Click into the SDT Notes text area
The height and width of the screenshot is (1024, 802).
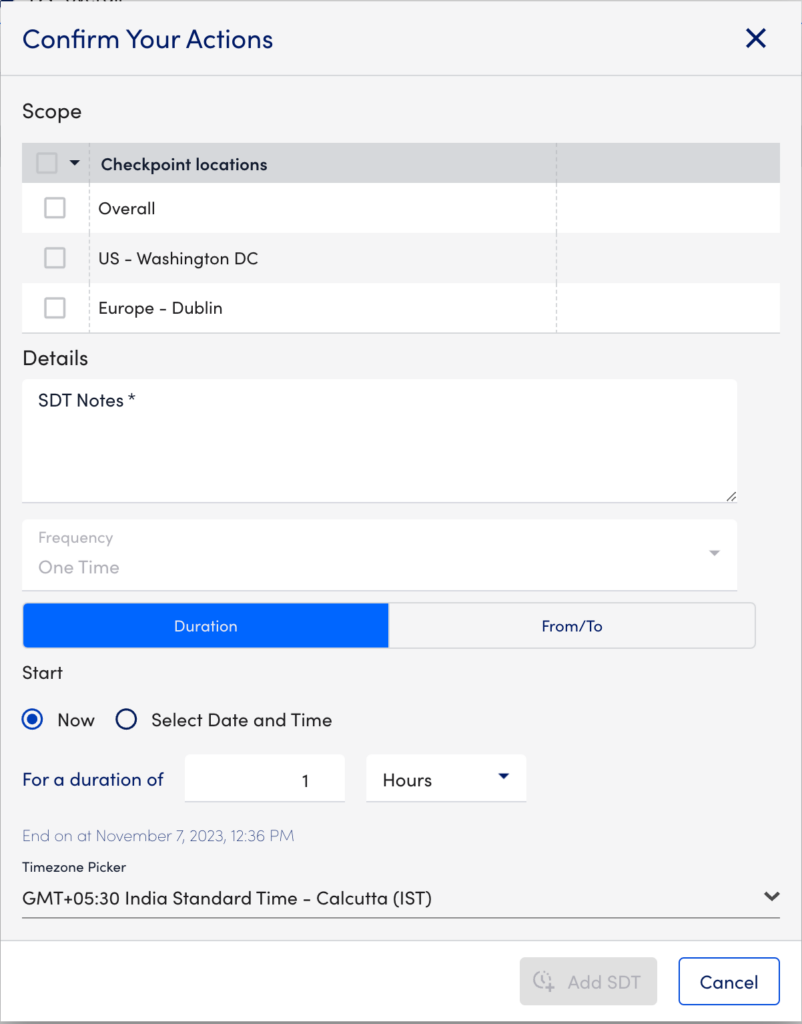[x=379, y=440]
